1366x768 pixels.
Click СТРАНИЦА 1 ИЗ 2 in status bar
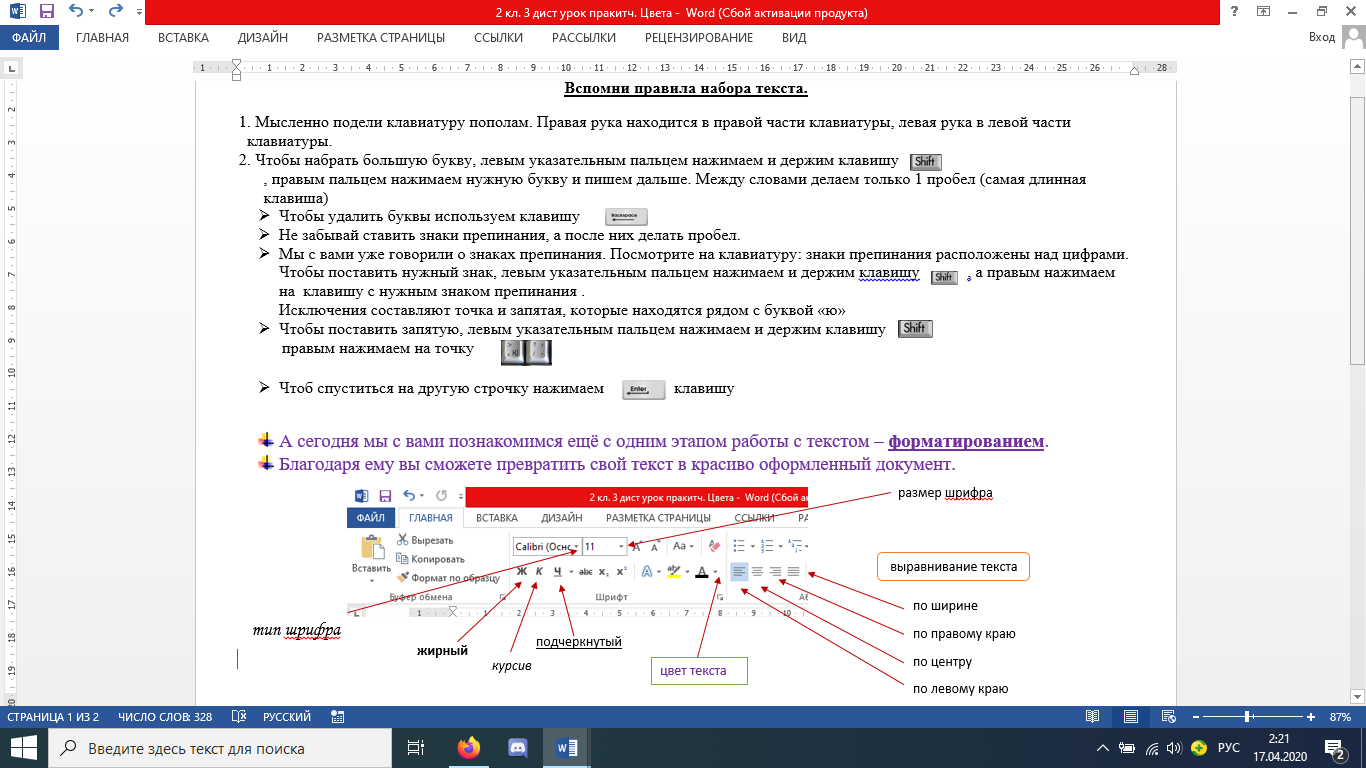point(53,717)
